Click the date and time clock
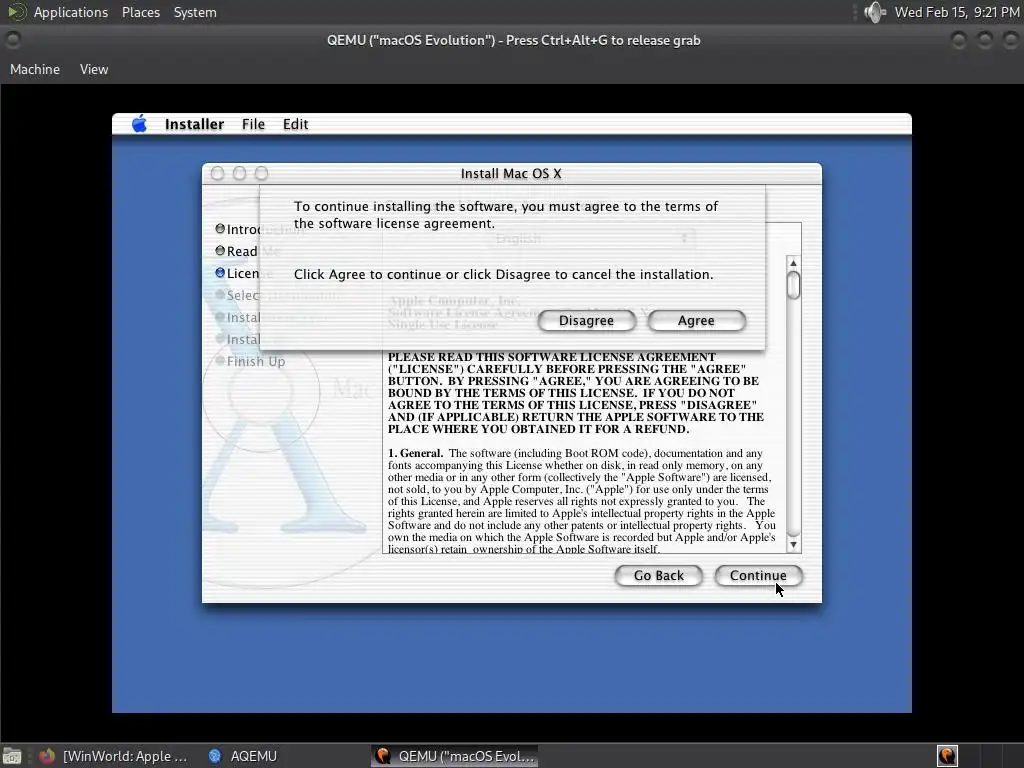Screen dimensions: 1024x768 click(957, 12)
